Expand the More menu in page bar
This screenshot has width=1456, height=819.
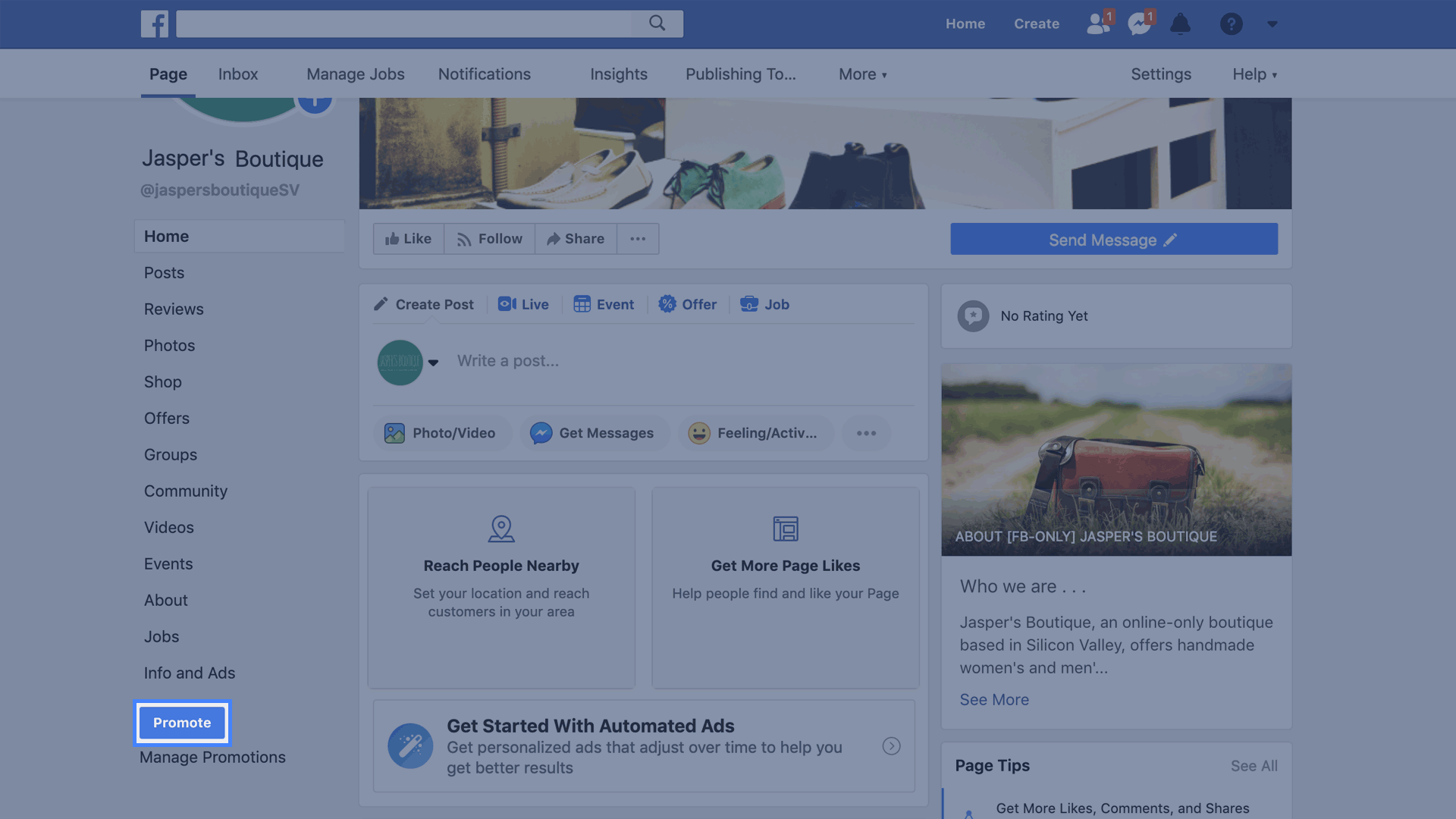(862, 74)
